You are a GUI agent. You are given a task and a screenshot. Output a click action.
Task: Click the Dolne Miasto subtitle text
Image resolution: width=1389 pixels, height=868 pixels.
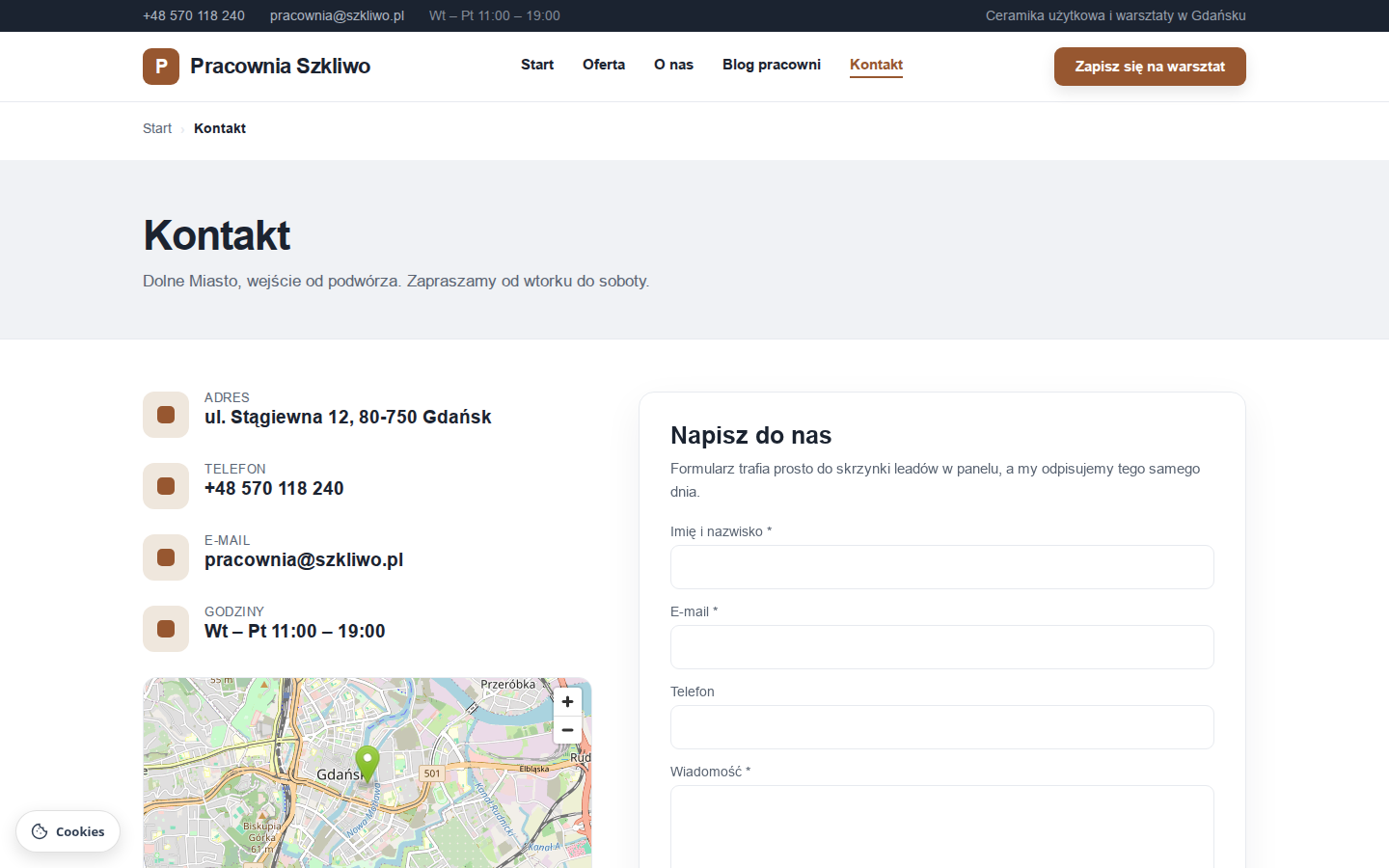coord(396,281)
